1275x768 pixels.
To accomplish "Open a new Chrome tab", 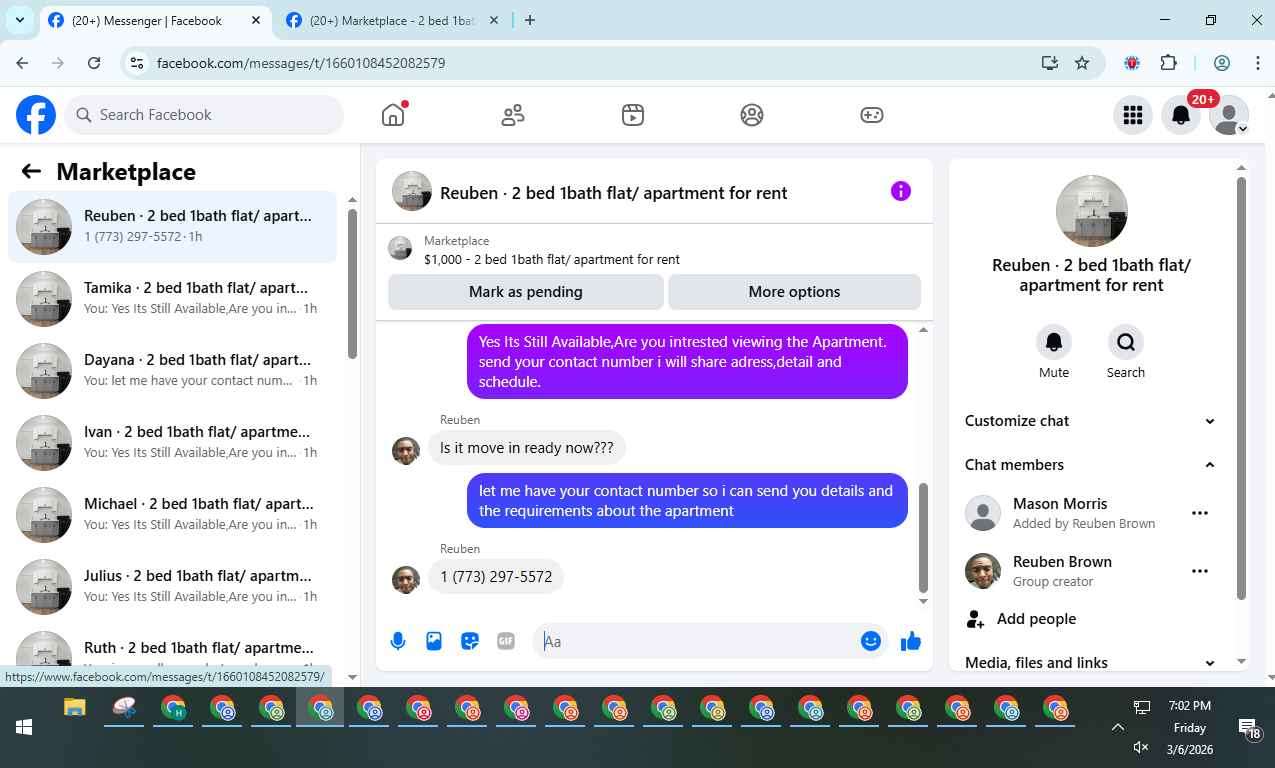I will pos(530,20).
